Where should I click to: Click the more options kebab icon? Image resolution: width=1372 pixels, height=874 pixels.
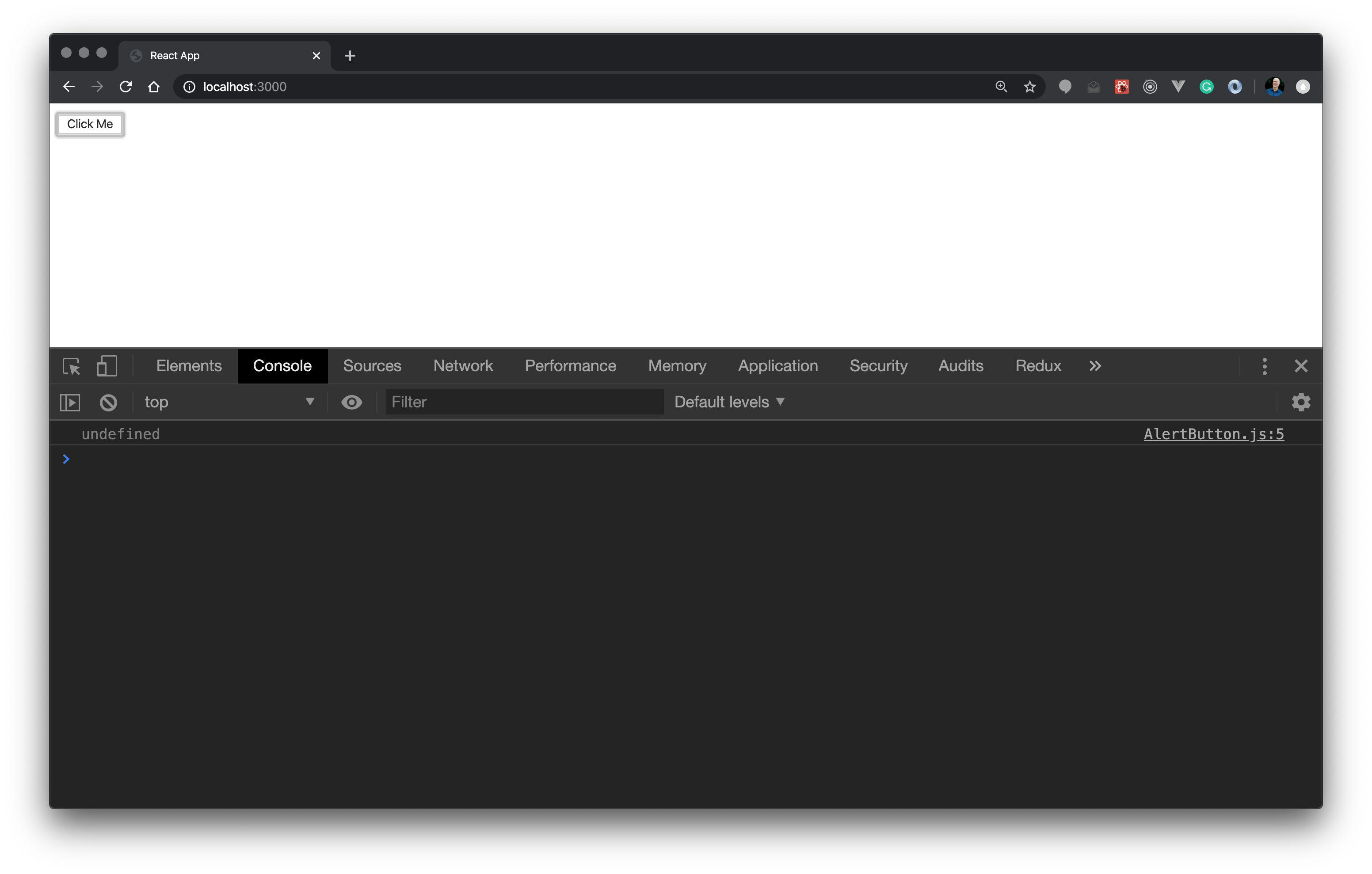1265,366
